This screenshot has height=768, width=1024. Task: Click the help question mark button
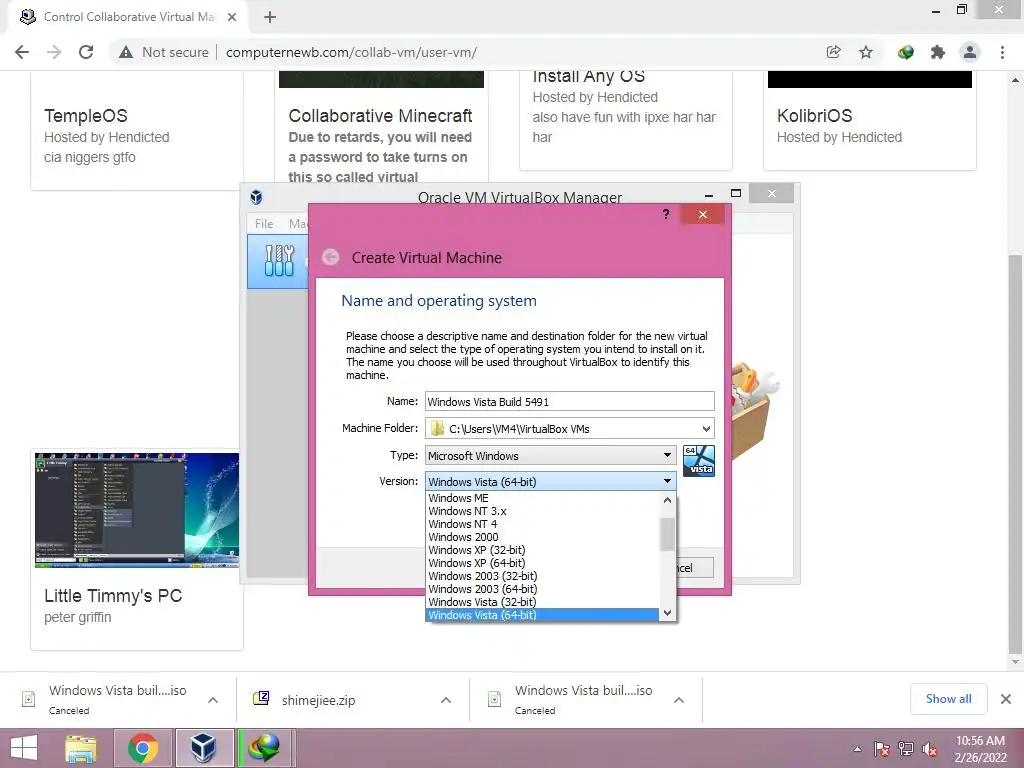point(665,214)
